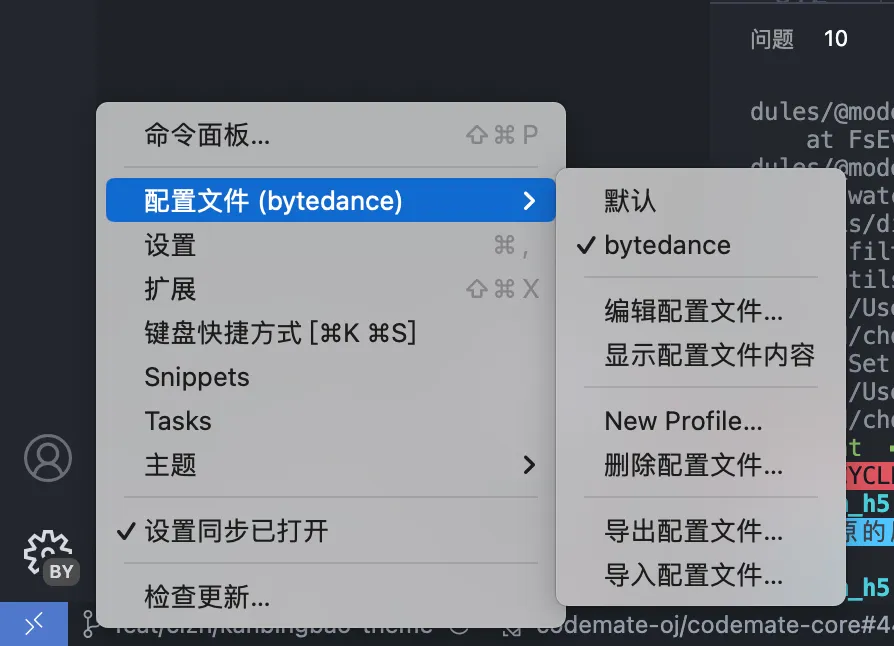Expand the 配置文件 (bytedance) submenu arrow
The image size is (894, 646).
[x=529, y=201]
